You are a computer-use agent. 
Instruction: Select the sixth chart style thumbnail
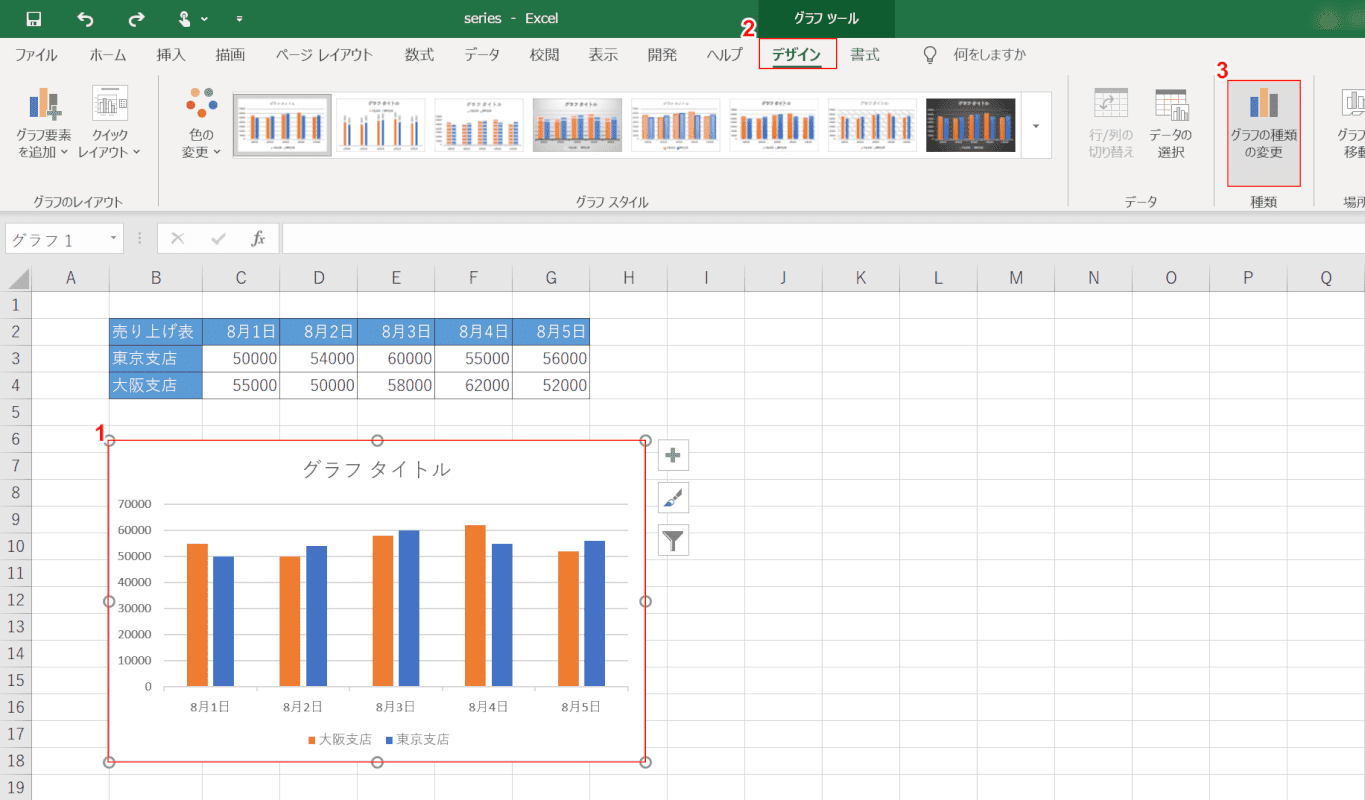[773, 125]
